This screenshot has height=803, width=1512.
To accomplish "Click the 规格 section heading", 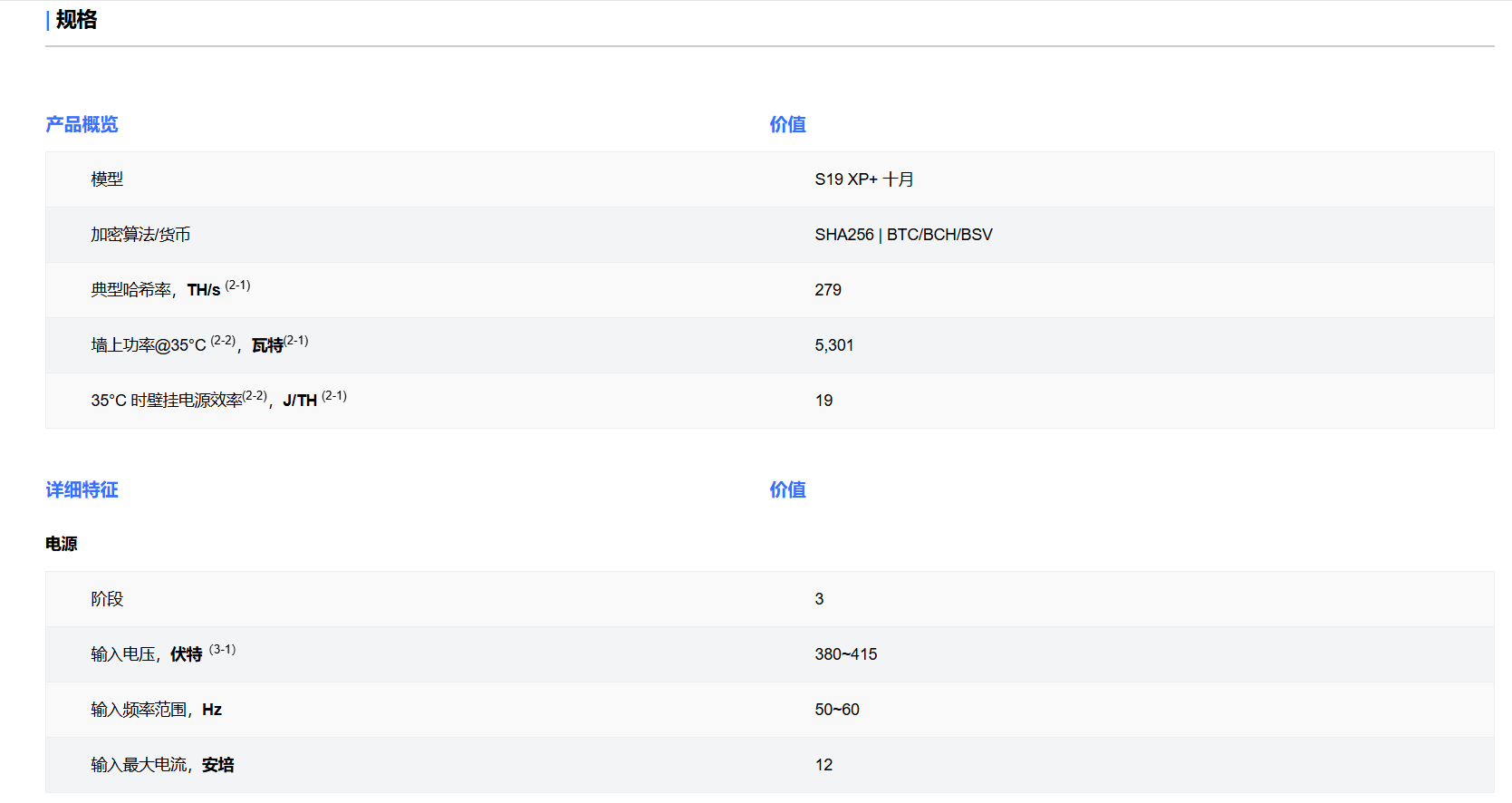I will (76, 20).
